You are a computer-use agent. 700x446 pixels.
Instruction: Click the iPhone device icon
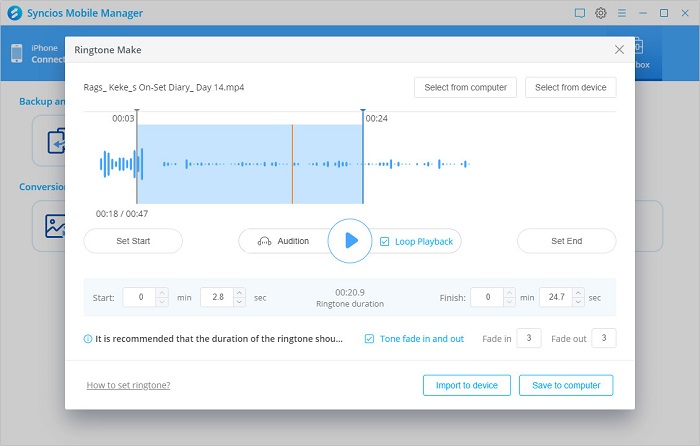pos(17,54)
